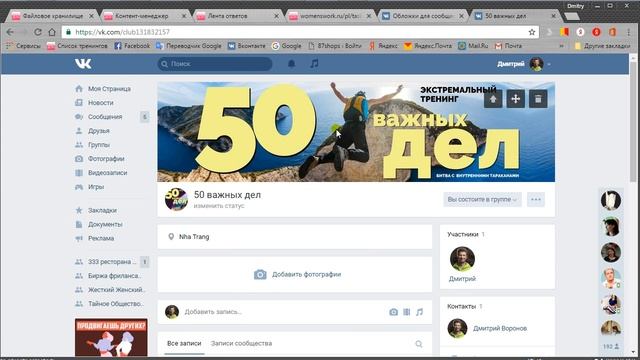Switch to the 'Файловое хранилище' browser tab
The image size is (640, 360).
click(x=53, y=16)
